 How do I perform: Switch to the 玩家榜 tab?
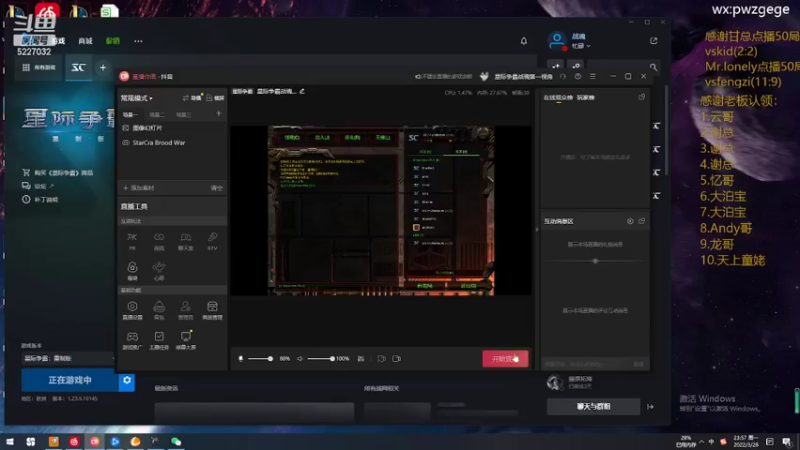586,97
